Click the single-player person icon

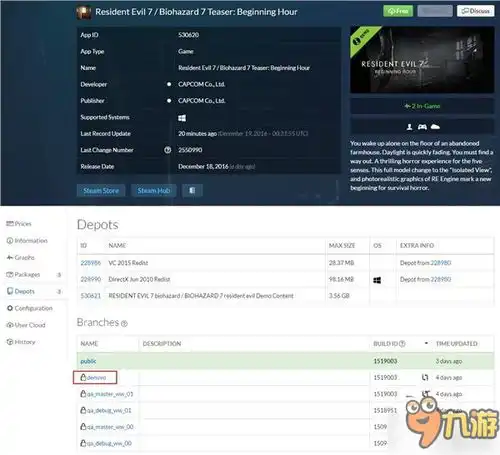pos(409,127)
